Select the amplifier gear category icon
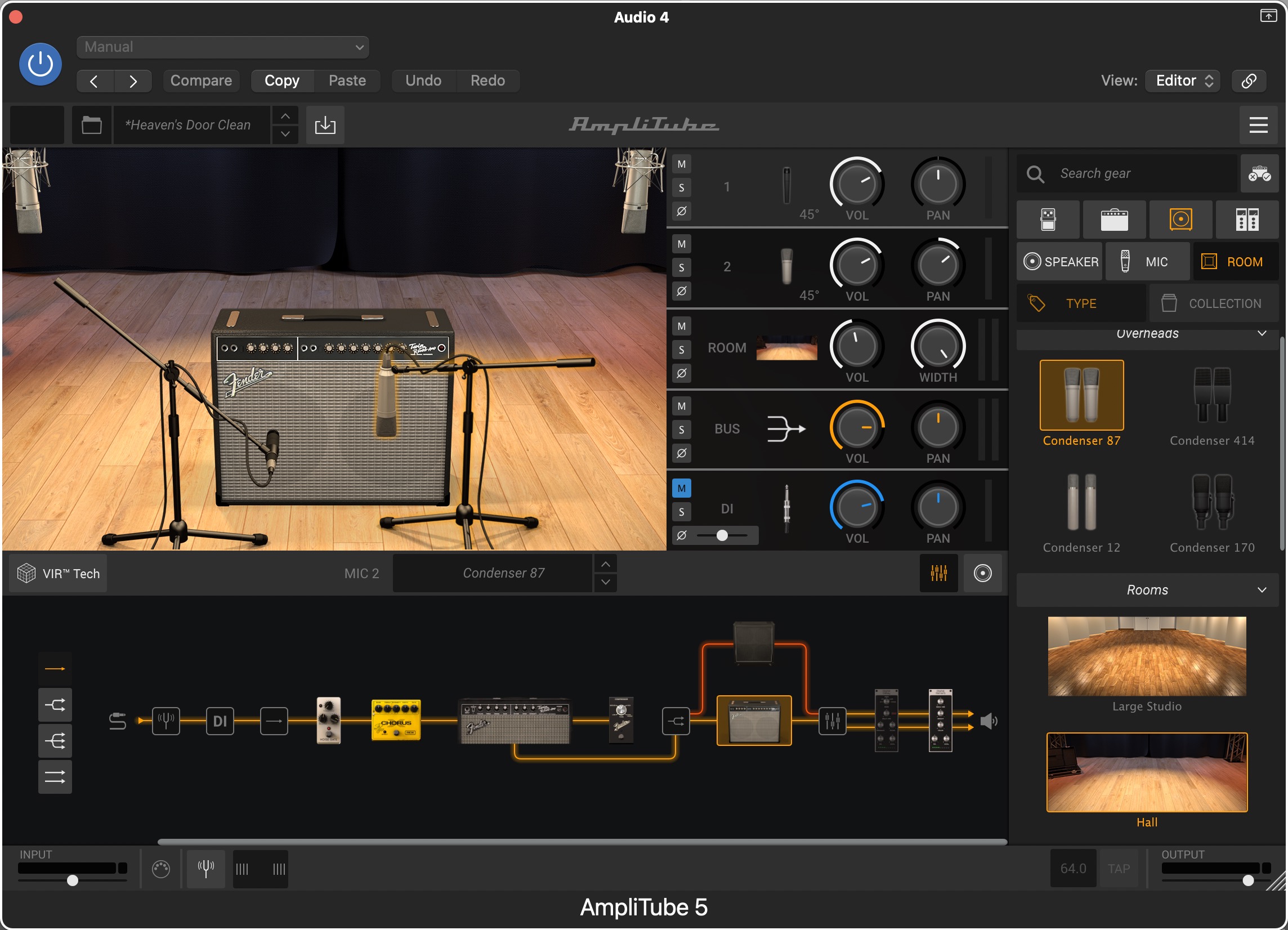Image resolution: width=1288 pixels, height=930 pixels. point(1114,219)
